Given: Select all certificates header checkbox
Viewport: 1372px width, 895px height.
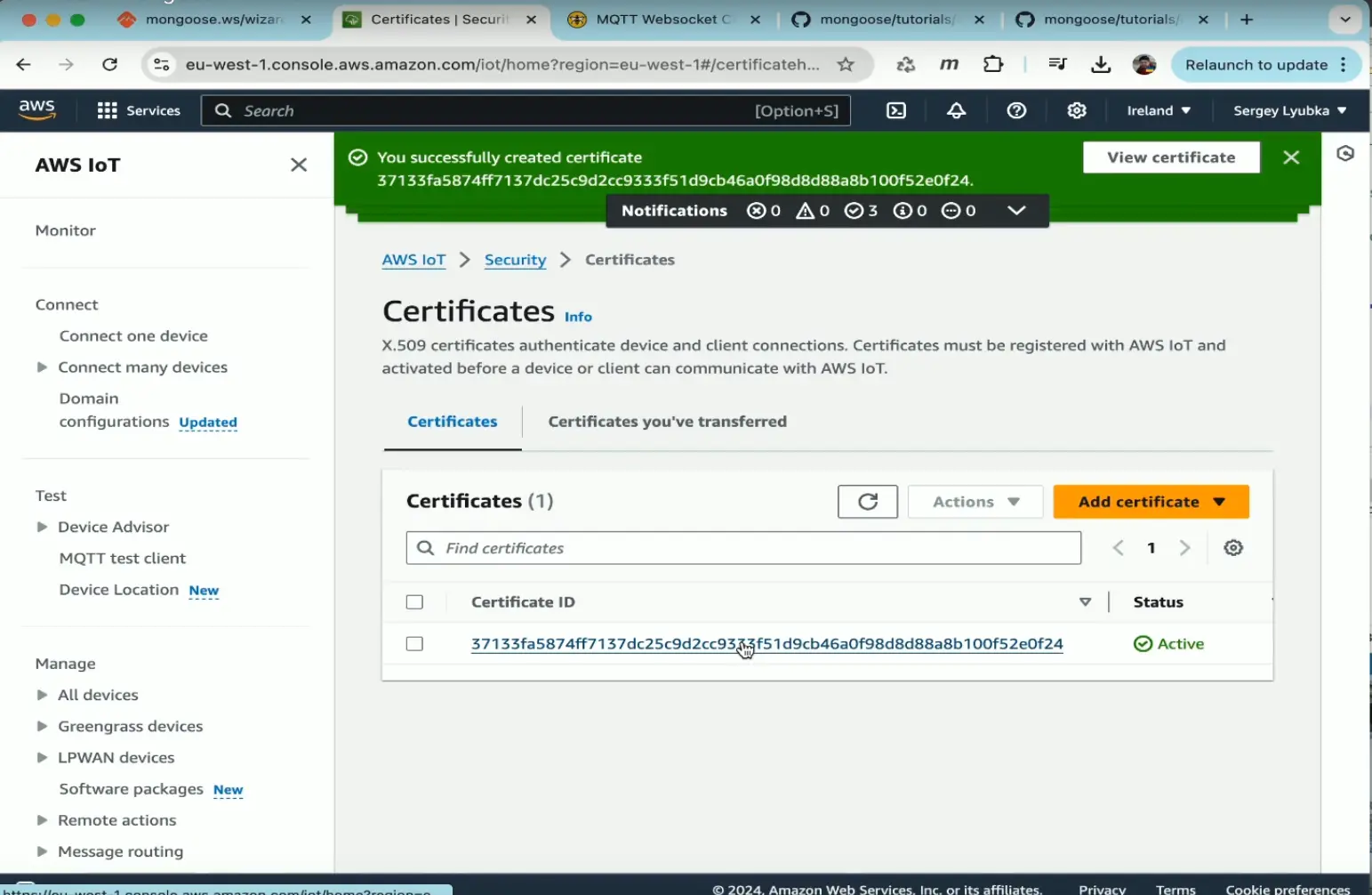Looking at the screenshot, I should point(414,602).
